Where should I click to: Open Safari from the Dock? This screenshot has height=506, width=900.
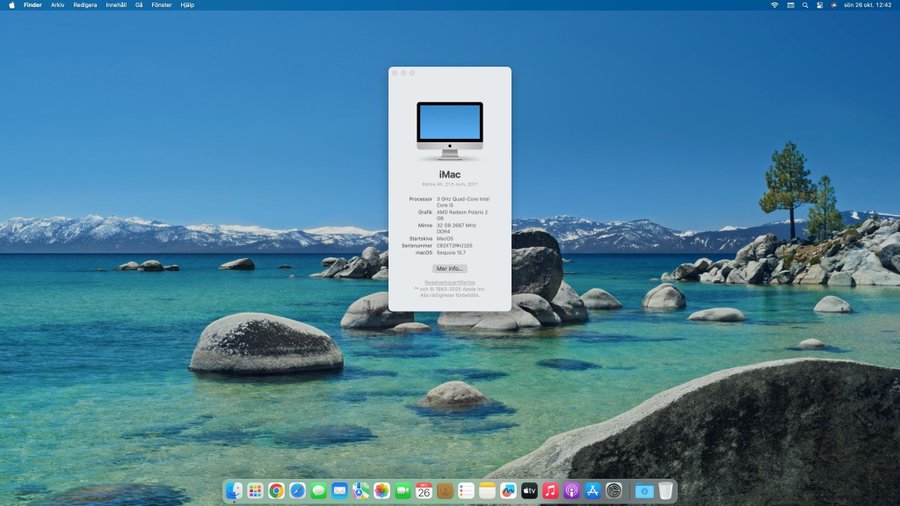coord(297,491)
